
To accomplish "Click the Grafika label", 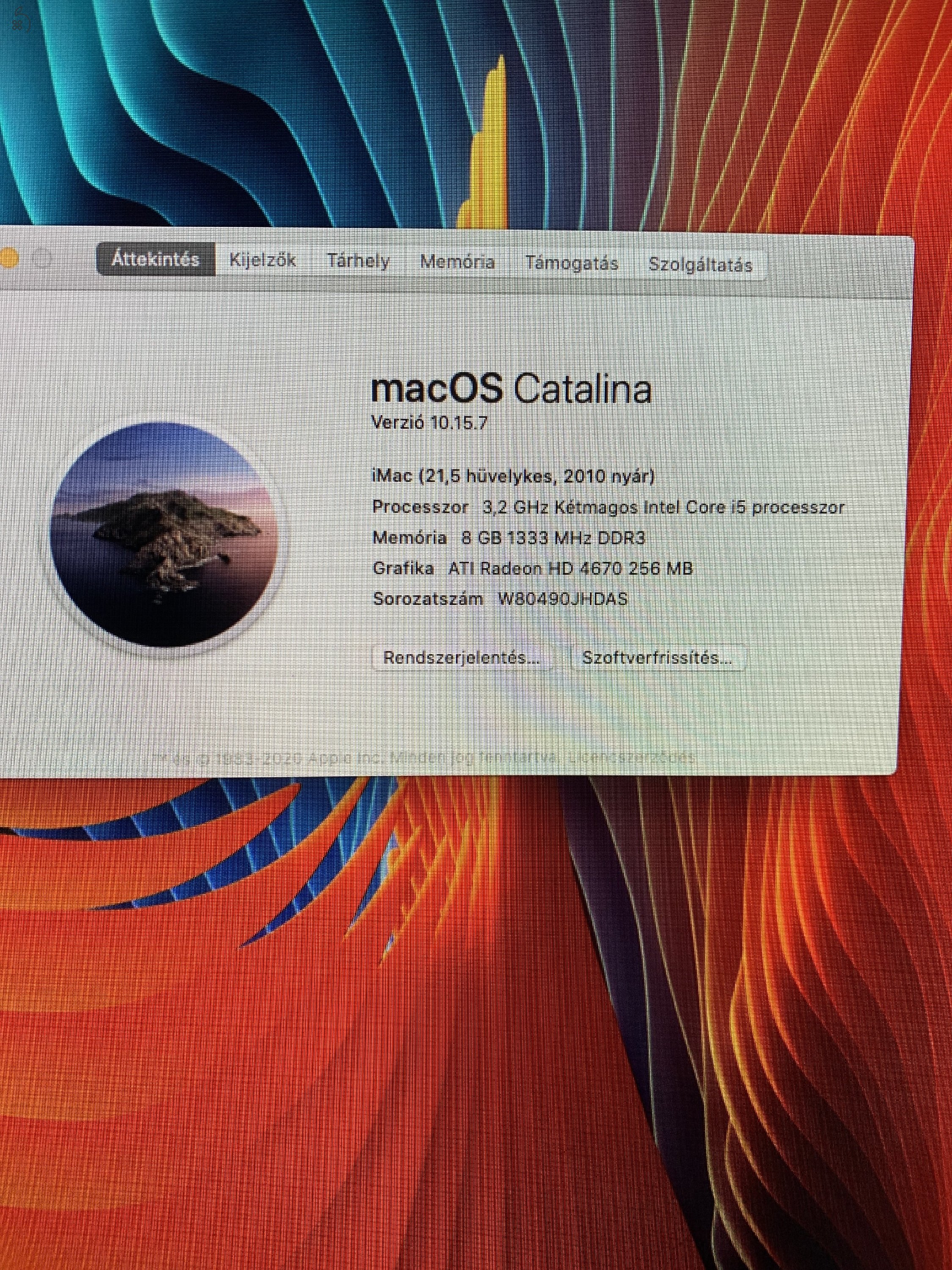I will [x=403, y=569].
